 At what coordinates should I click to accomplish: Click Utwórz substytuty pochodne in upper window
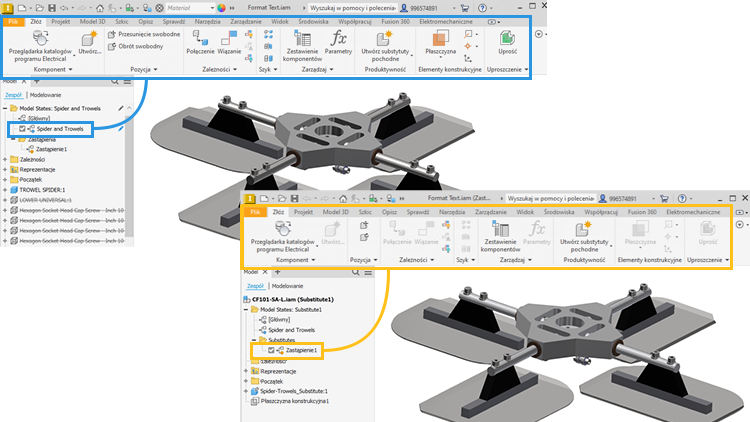[x=386, y=46]
